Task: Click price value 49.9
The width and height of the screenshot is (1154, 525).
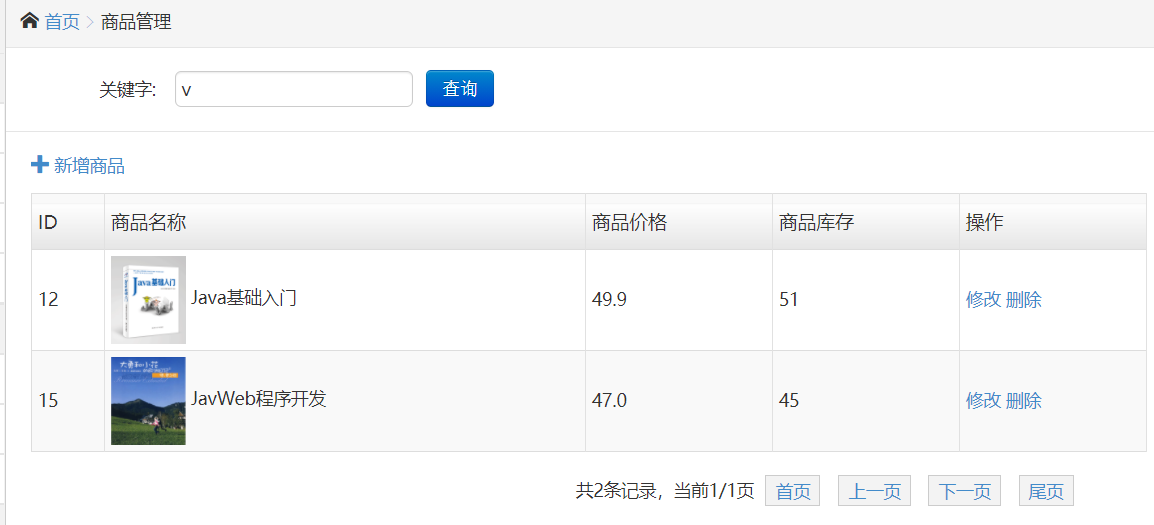Action: pyautogui.click(x=609, y=300)
